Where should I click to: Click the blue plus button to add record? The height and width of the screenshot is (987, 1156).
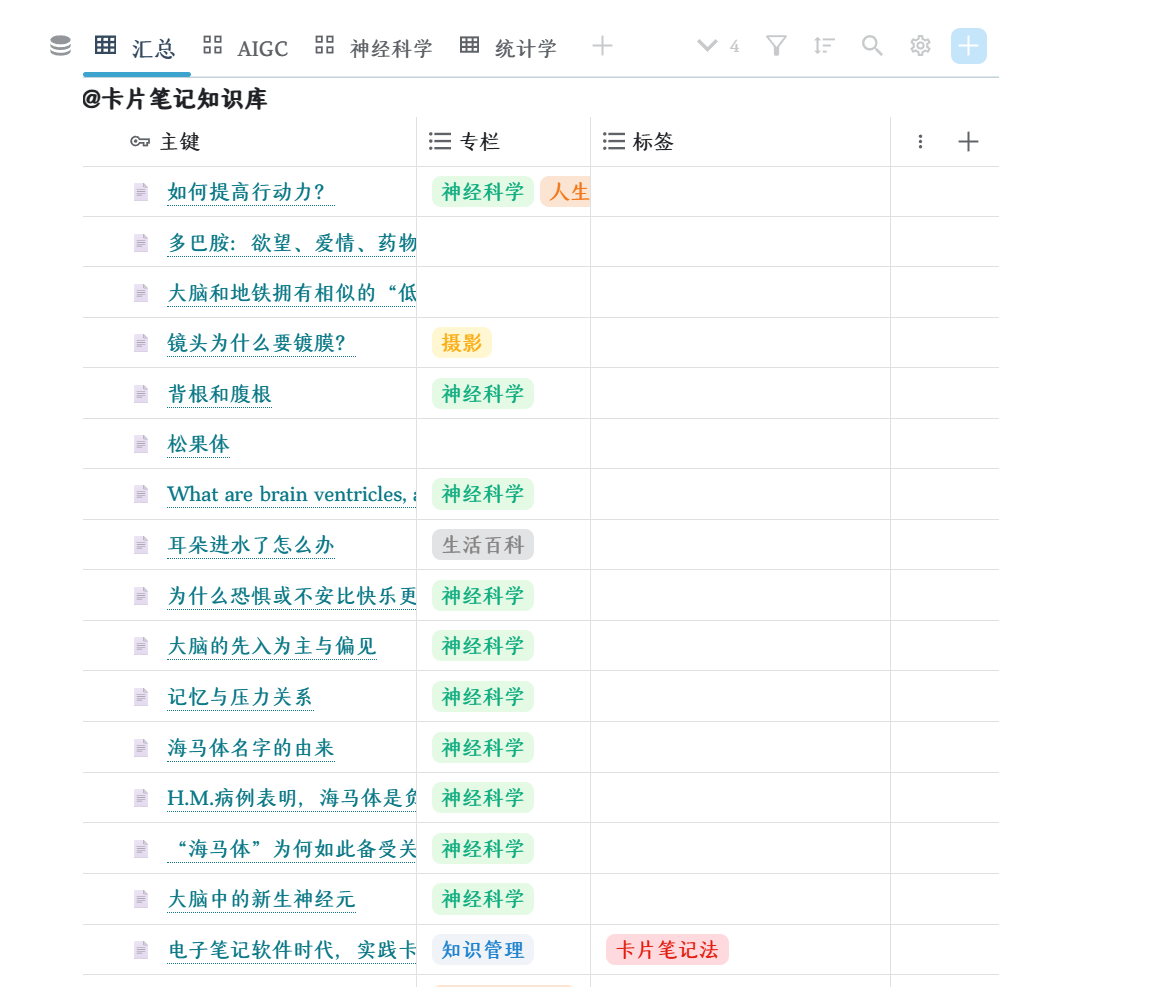pyautogui.click(x=967, y=45)
